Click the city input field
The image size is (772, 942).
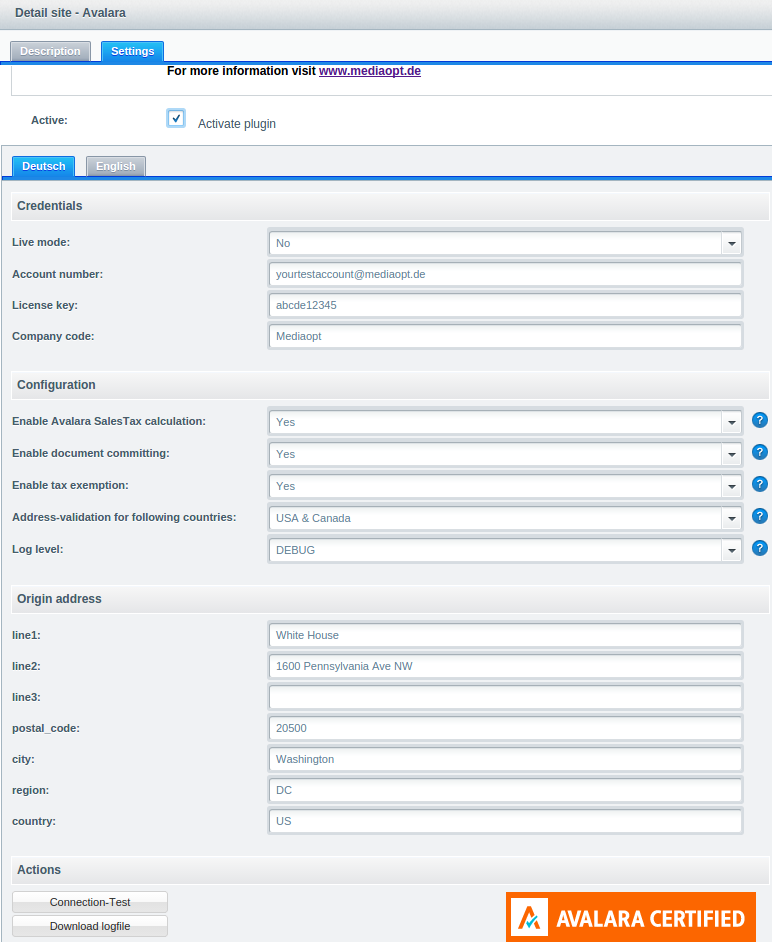(505, 759)
